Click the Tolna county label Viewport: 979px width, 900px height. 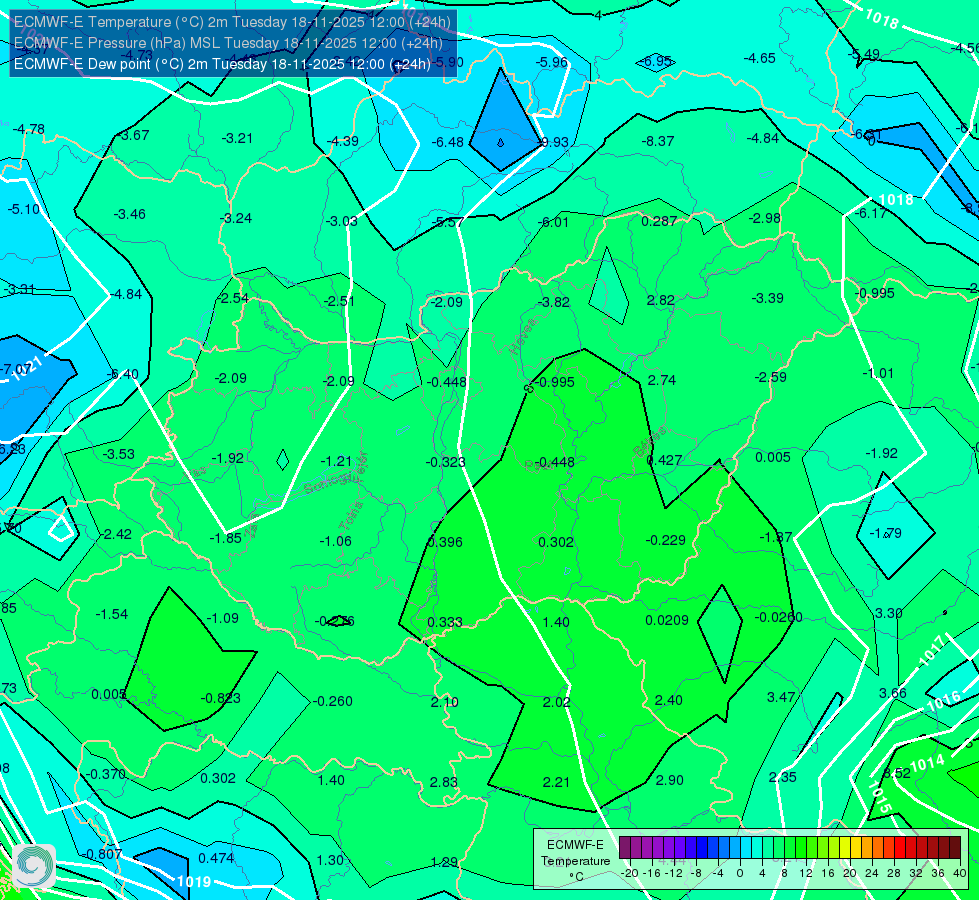[350, 516]
